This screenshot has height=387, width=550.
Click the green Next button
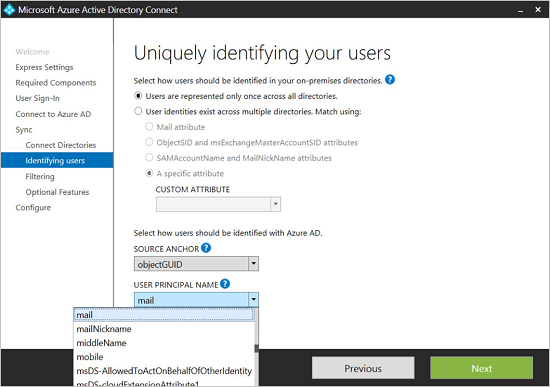tap(482, 368)
